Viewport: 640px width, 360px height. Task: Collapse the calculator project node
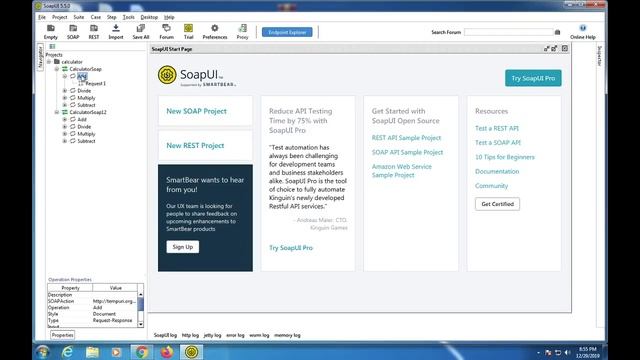pos(49,62)
